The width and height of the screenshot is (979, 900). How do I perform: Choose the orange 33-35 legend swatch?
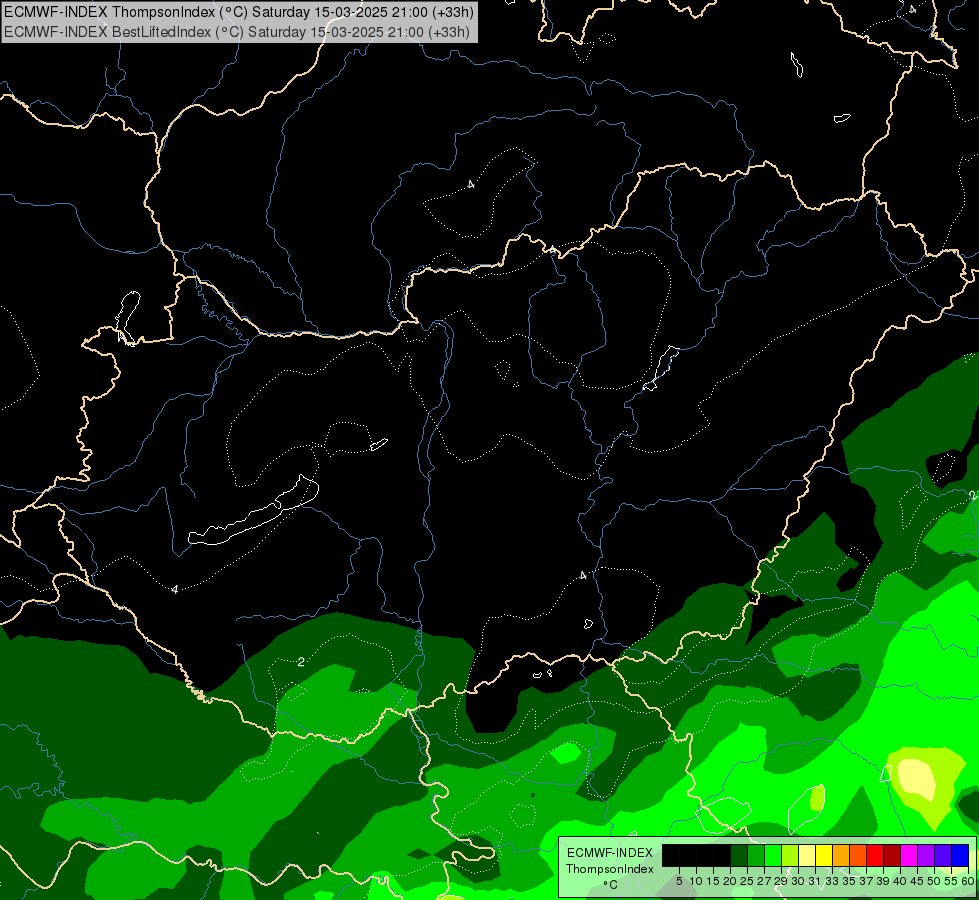(x=841, y=855)
